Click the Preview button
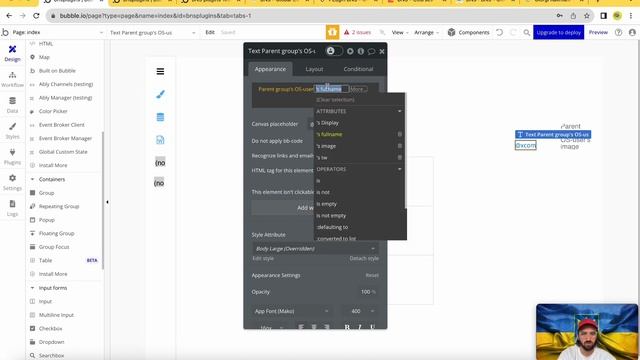Viewport: 640px width, 360px height. point(598,32)
